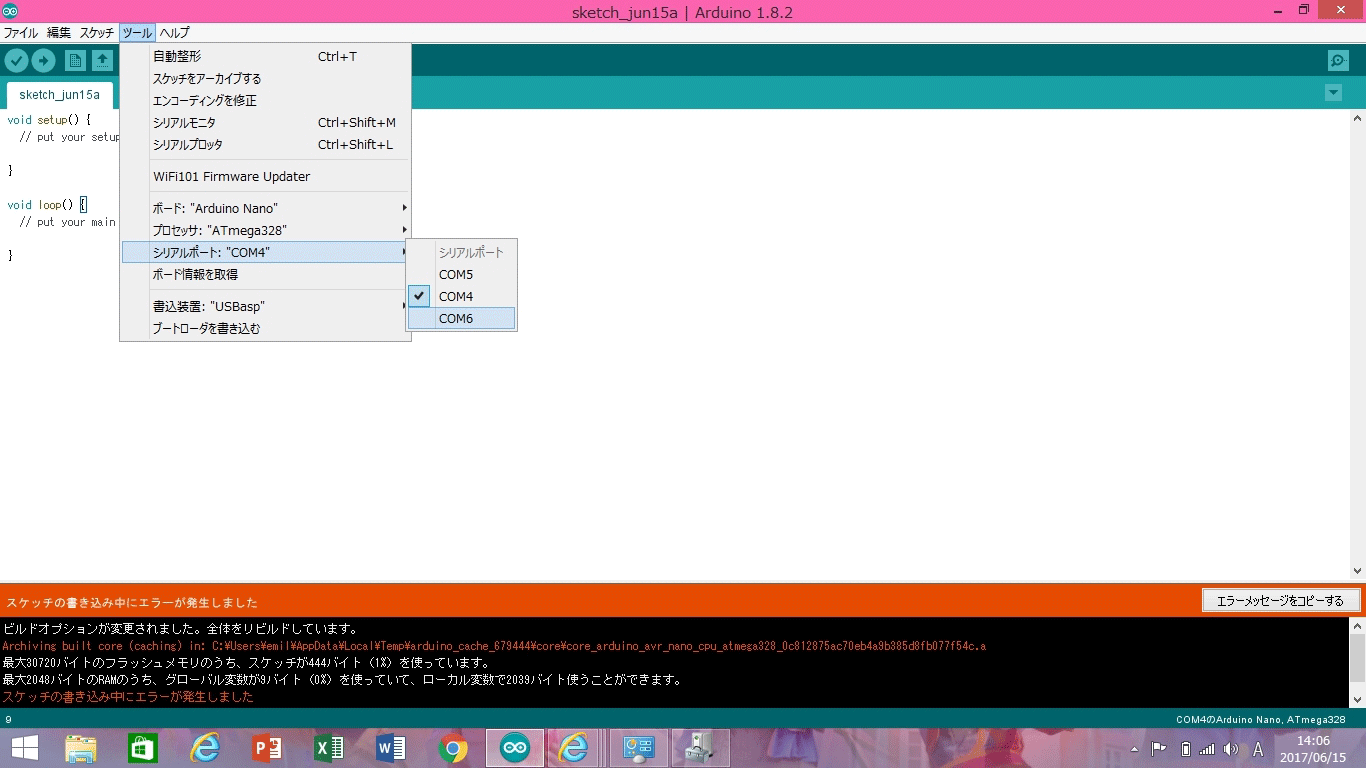The width and height of the screenshot is (1366, 768).
Task: Open シリアルモニタ from the menu
Action: (x=265, y=123)
